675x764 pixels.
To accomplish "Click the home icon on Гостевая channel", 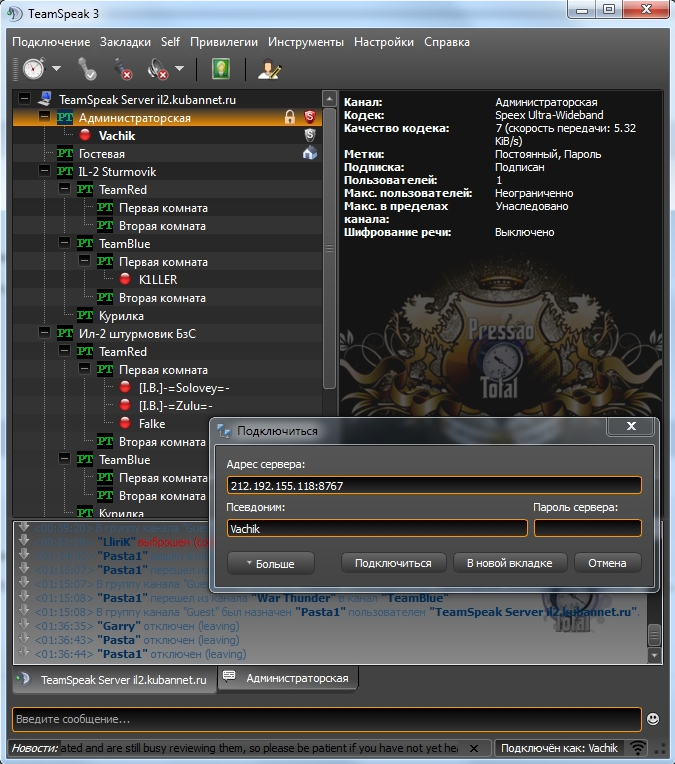I will tap(309, 153).
